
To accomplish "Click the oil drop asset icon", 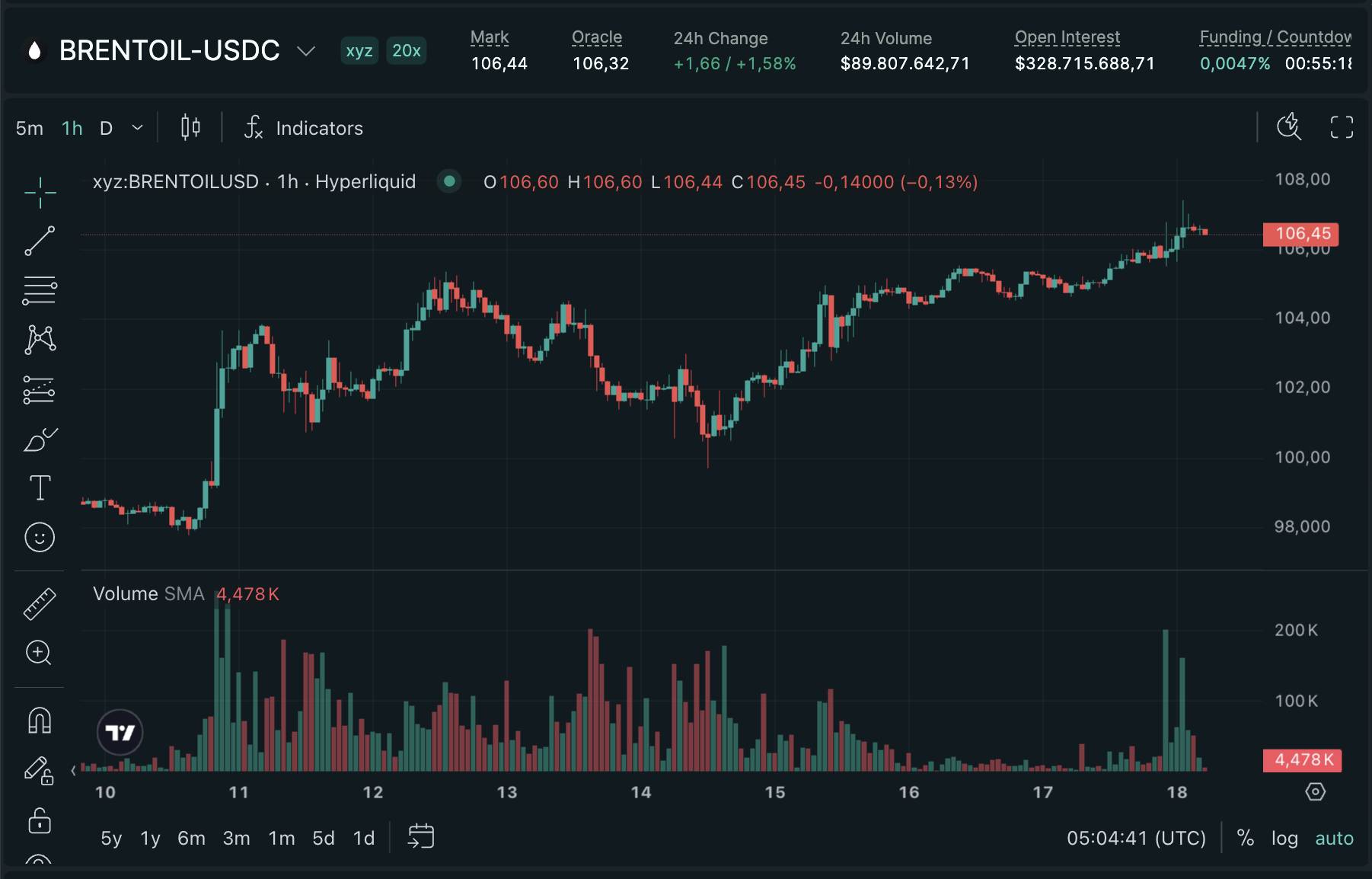I will (34, 50).
